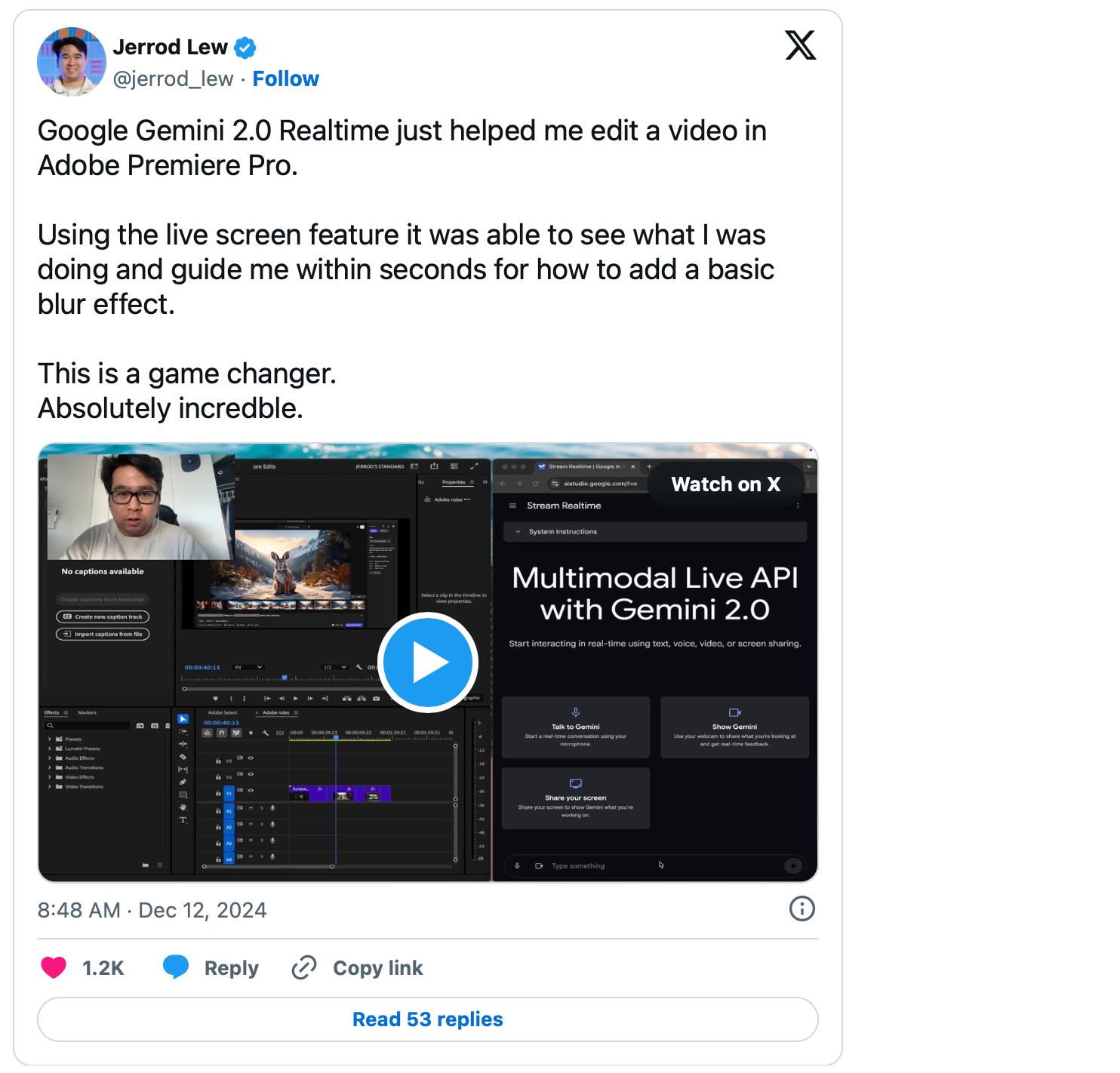This screenshot has width=1120, height=1073.
Task: Click the blue verified badge
Action: tap(245, 48)
